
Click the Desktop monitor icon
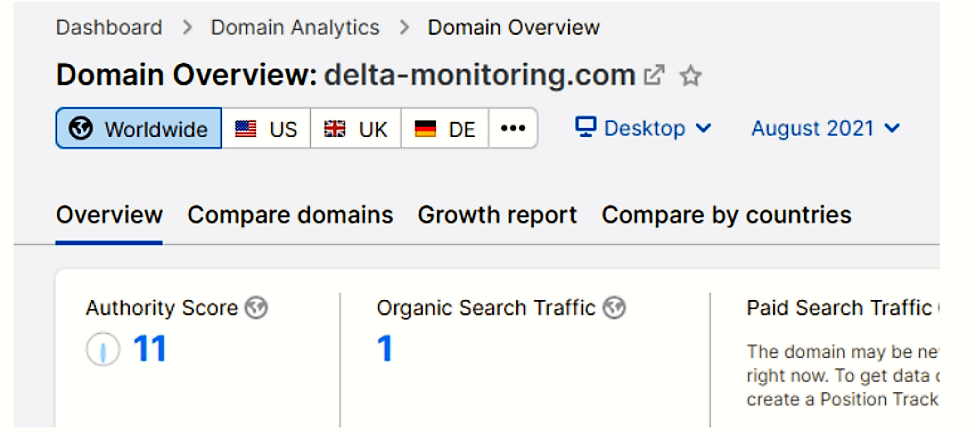click(x=586, y=127)
